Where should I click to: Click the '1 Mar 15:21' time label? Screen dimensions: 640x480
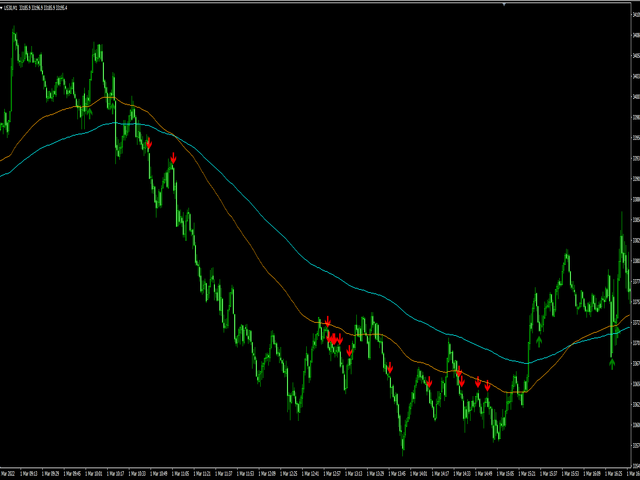(527, 474)
